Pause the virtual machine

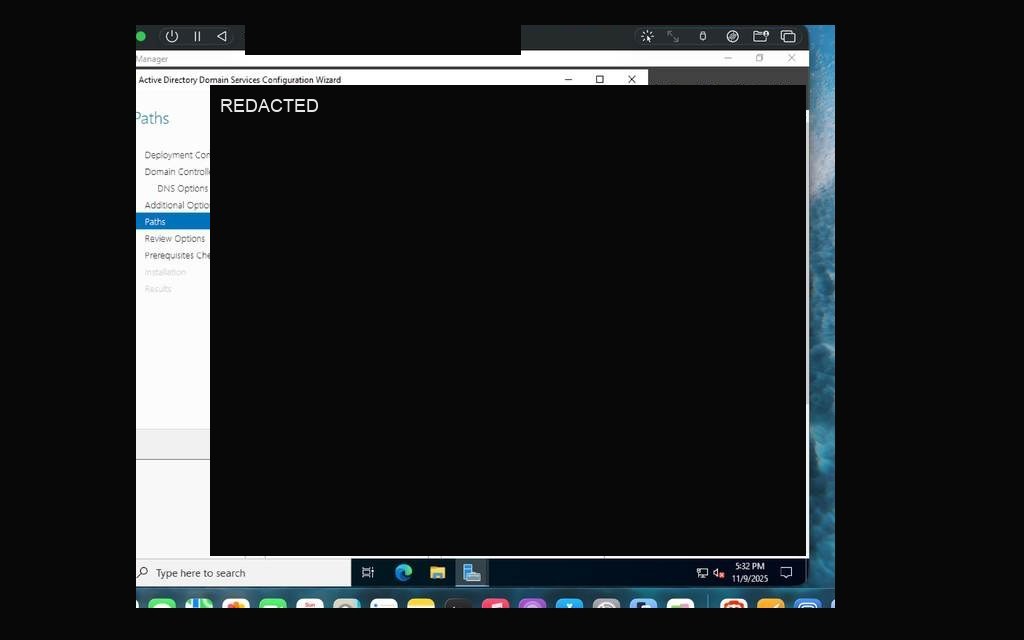click(197, 37)
